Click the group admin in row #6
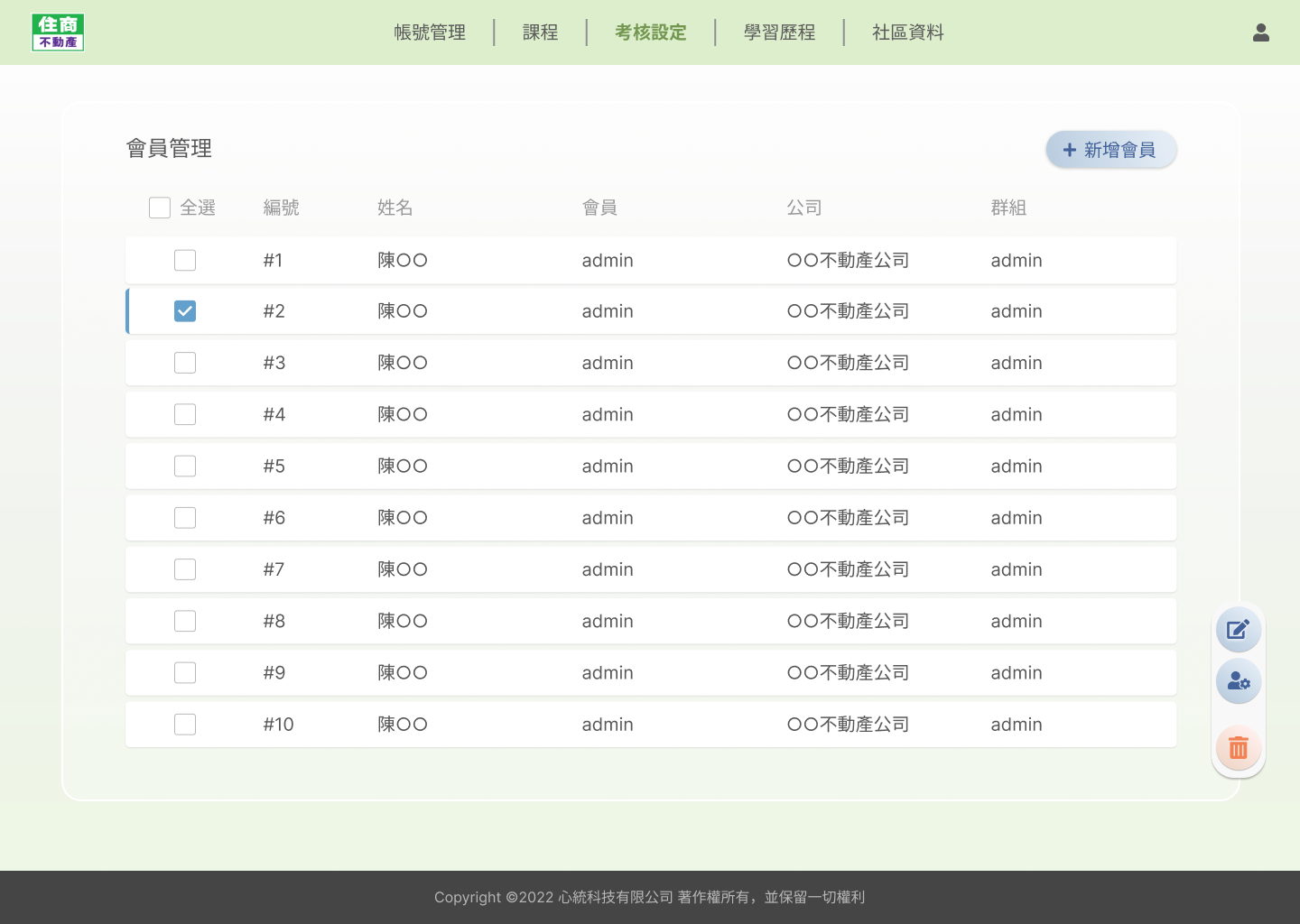Image resolution: width=1300 pixels, height=924 pixels. (x=1017, y=518)
